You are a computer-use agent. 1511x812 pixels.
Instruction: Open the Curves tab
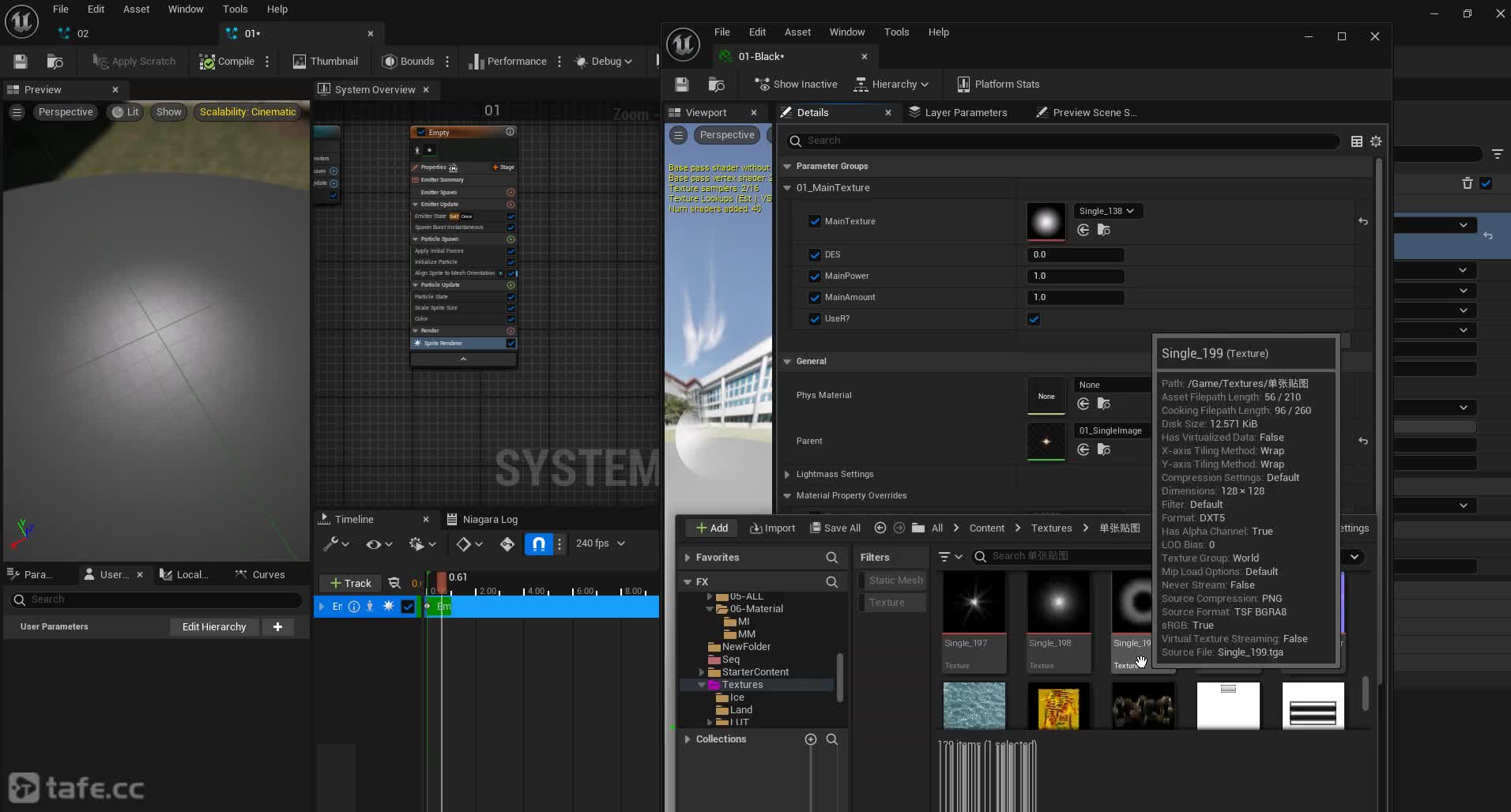(260, 575)
